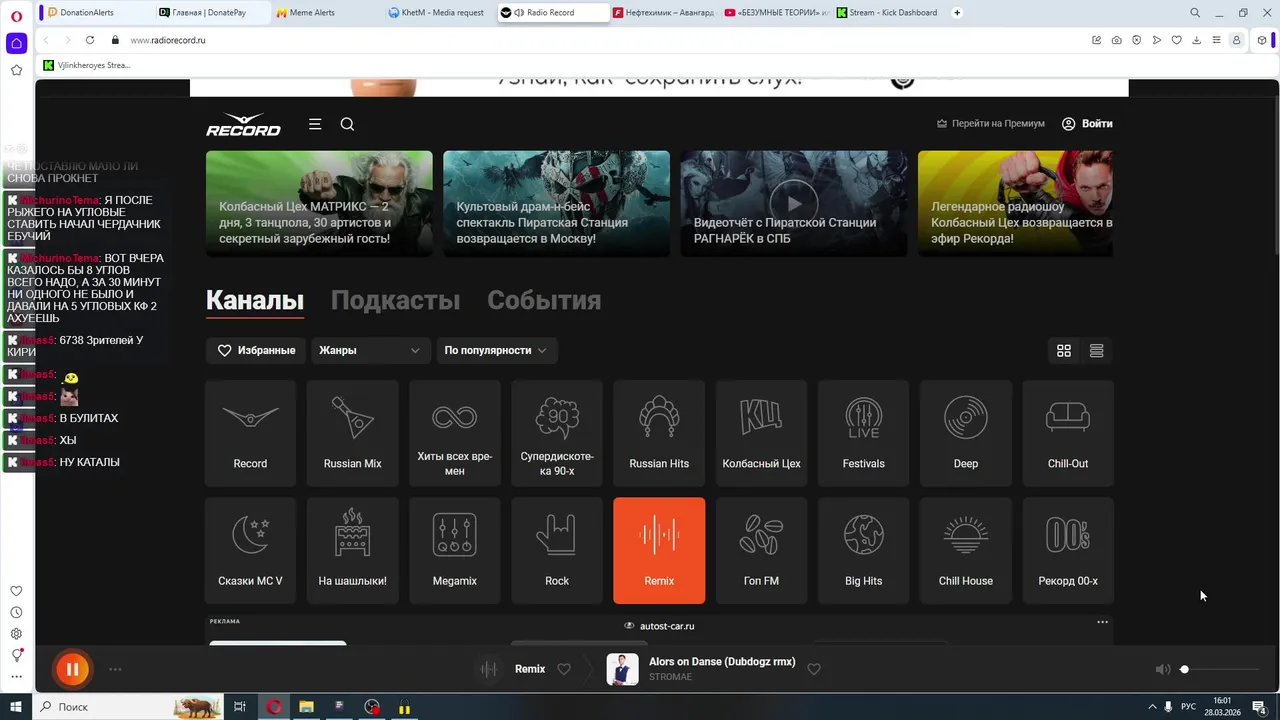This screenshot has height=720, width=1280.
Task: Play the Deep channel
Action: coord(966,433)
